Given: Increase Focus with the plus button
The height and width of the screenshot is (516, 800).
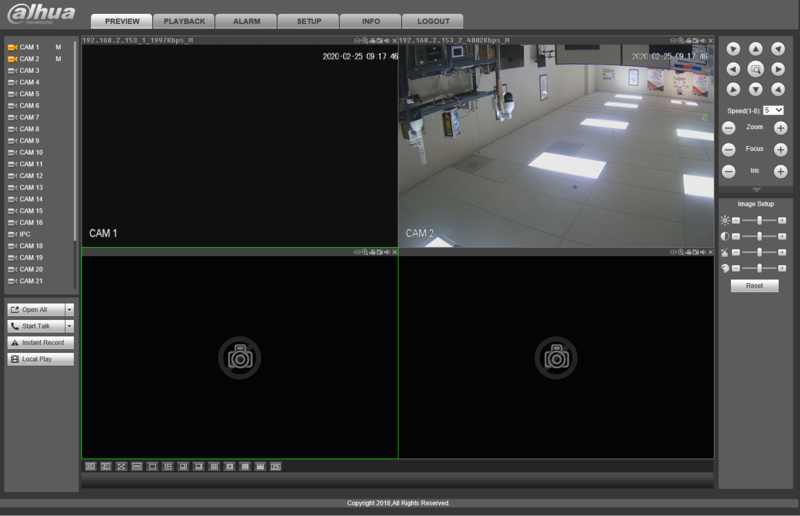Looking at the screenshot, I should point(781,150).
